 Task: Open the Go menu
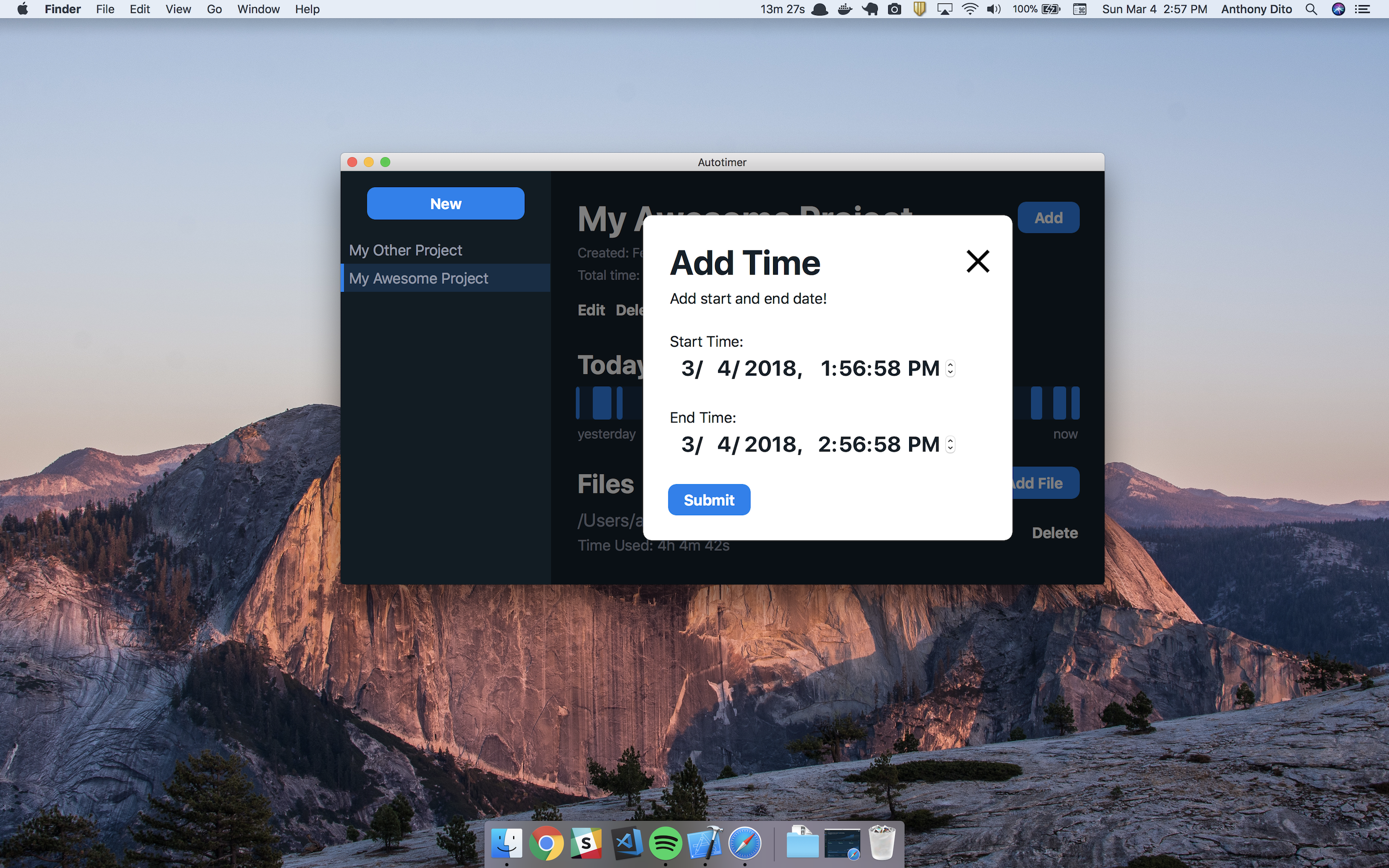[214, 9]
